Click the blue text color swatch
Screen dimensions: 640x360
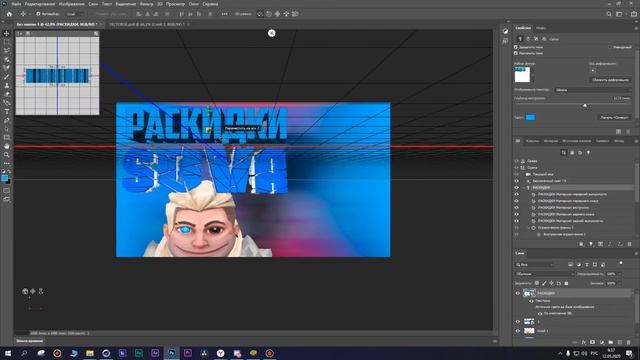[x=530, y=117]
